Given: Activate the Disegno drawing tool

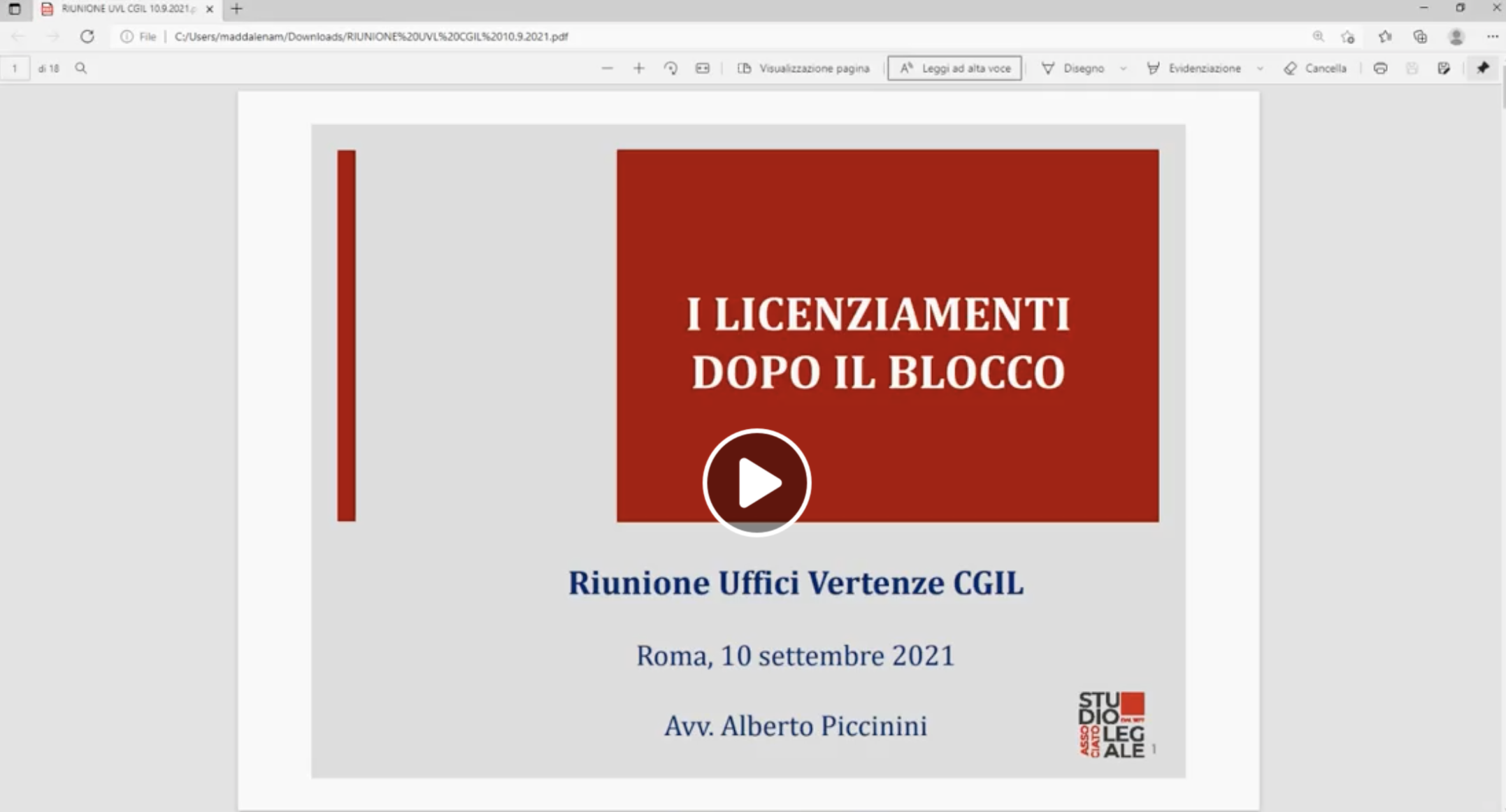Looking at the screenshot, I should [x=1073, y=68].
